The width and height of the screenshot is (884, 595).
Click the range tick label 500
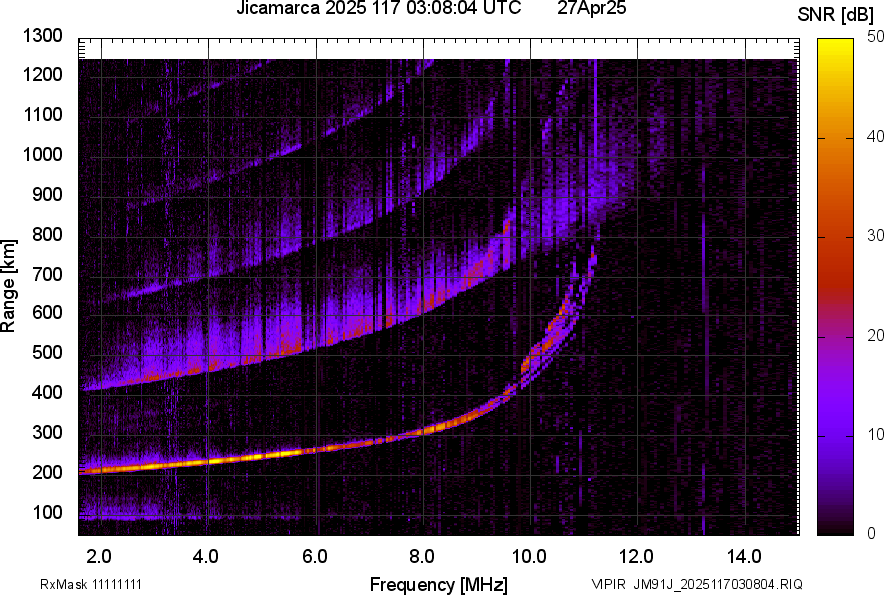[47, 352]
